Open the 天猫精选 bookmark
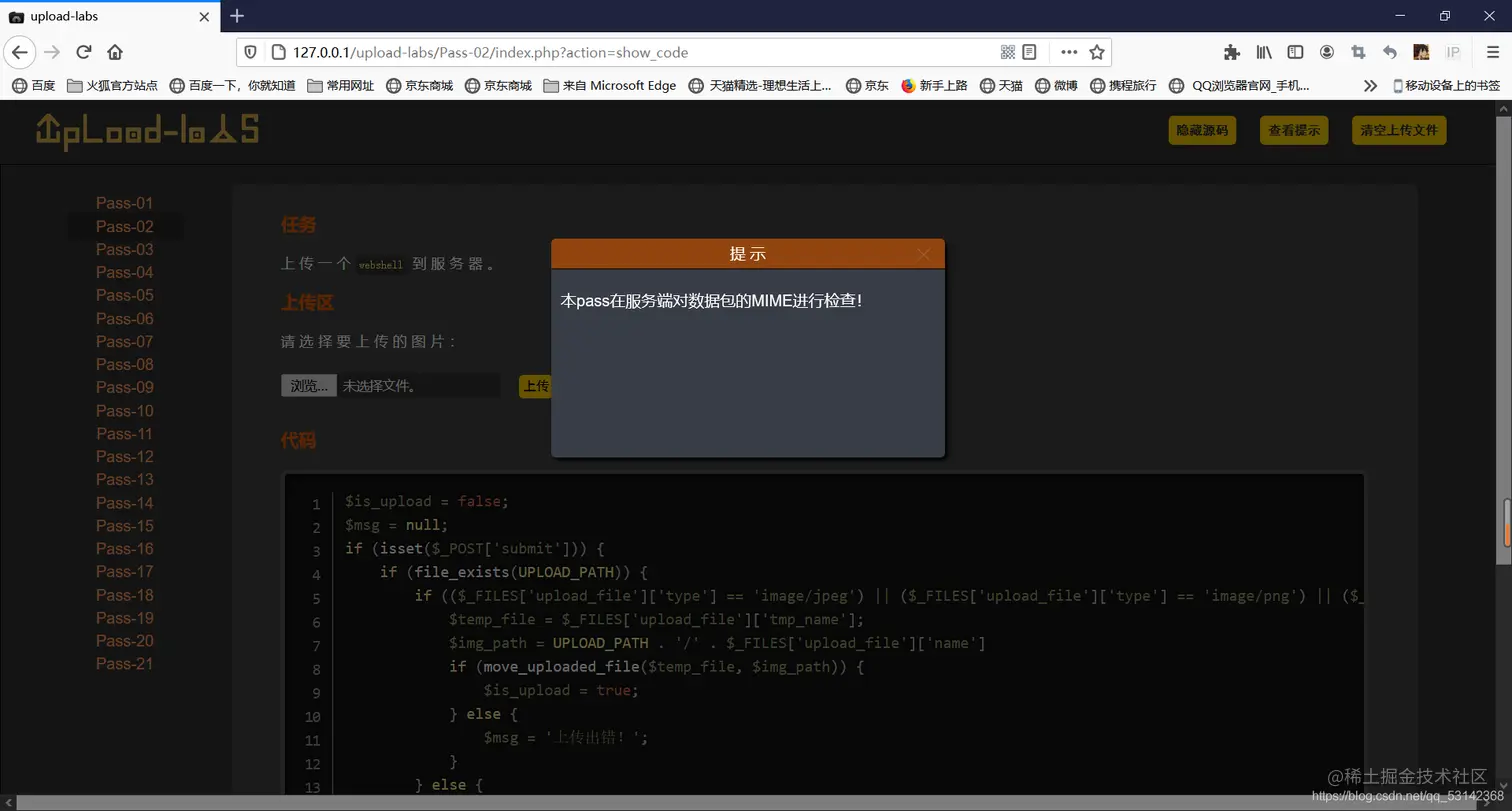 coord(761,86)
